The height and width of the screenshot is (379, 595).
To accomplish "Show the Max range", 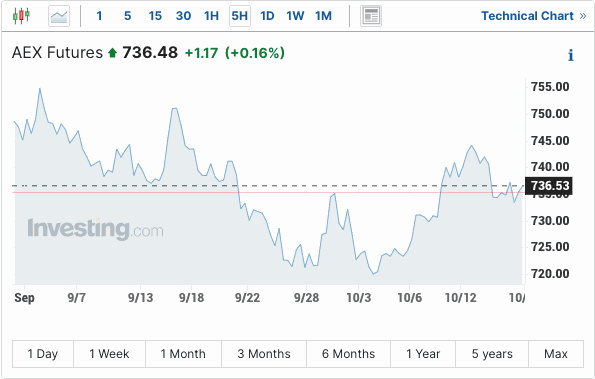I will [x=556, y=354].
